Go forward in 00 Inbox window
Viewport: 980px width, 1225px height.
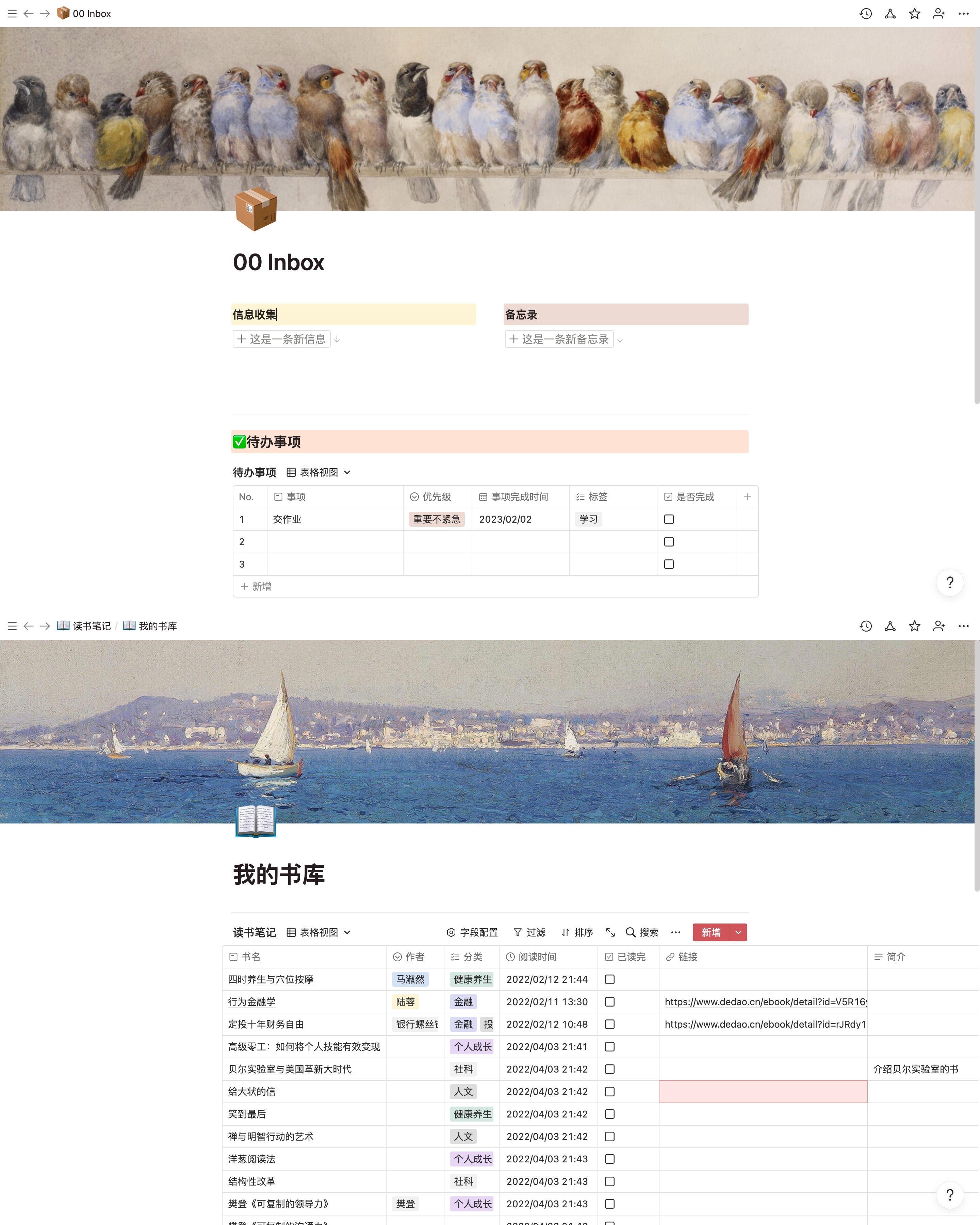click(x=45, y=14)
